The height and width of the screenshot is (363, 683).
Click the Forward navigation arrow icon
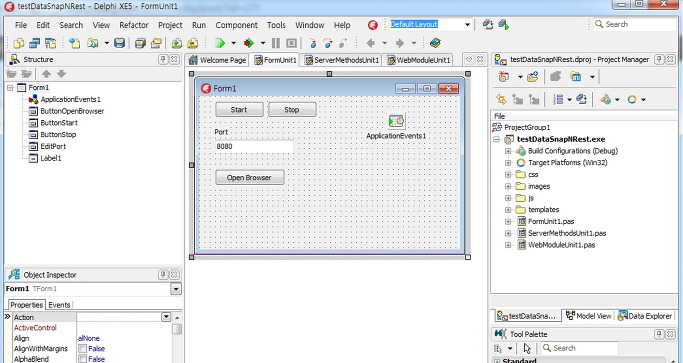(399, 43)
